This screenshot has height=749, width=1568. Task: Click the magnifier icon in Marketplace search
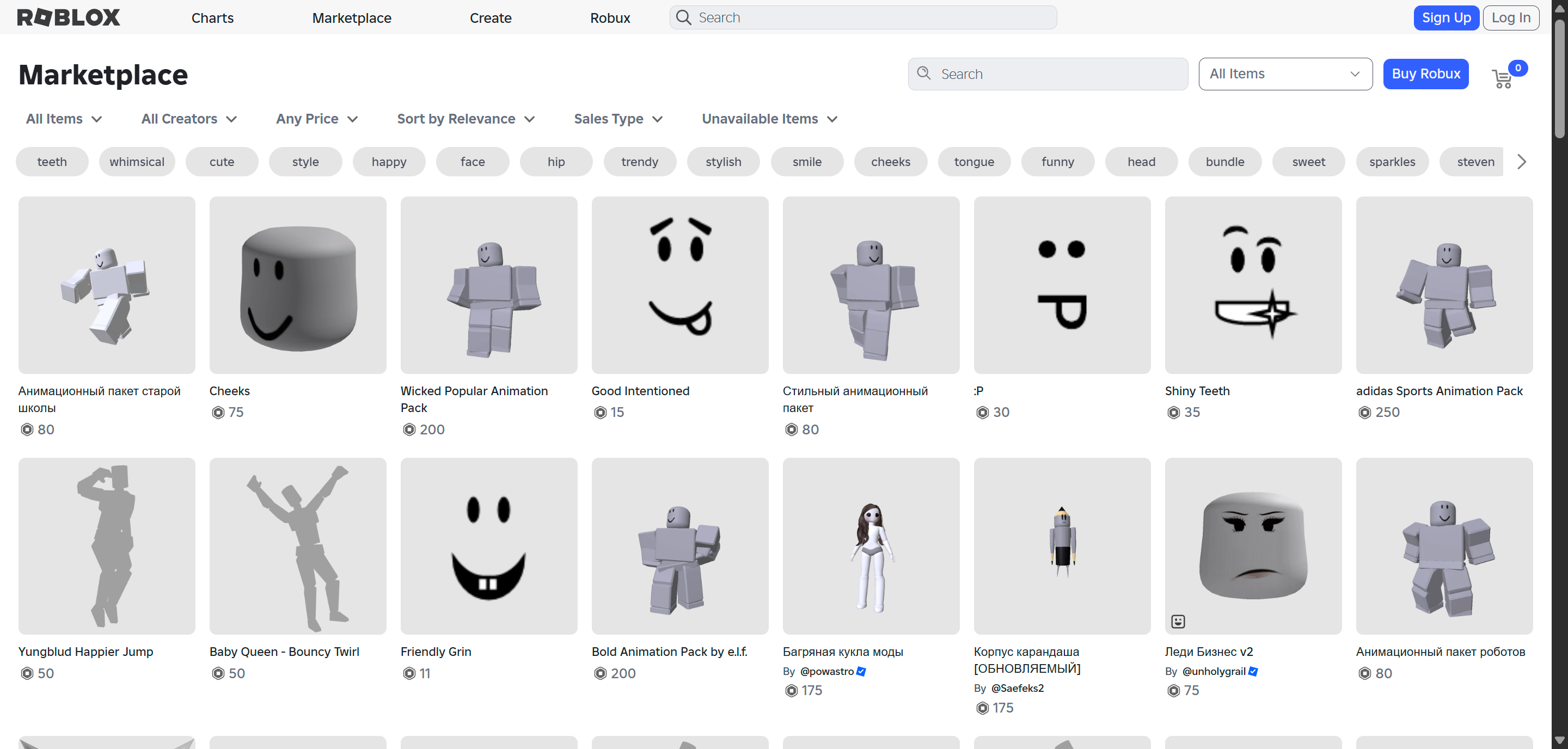coord(924,73)
